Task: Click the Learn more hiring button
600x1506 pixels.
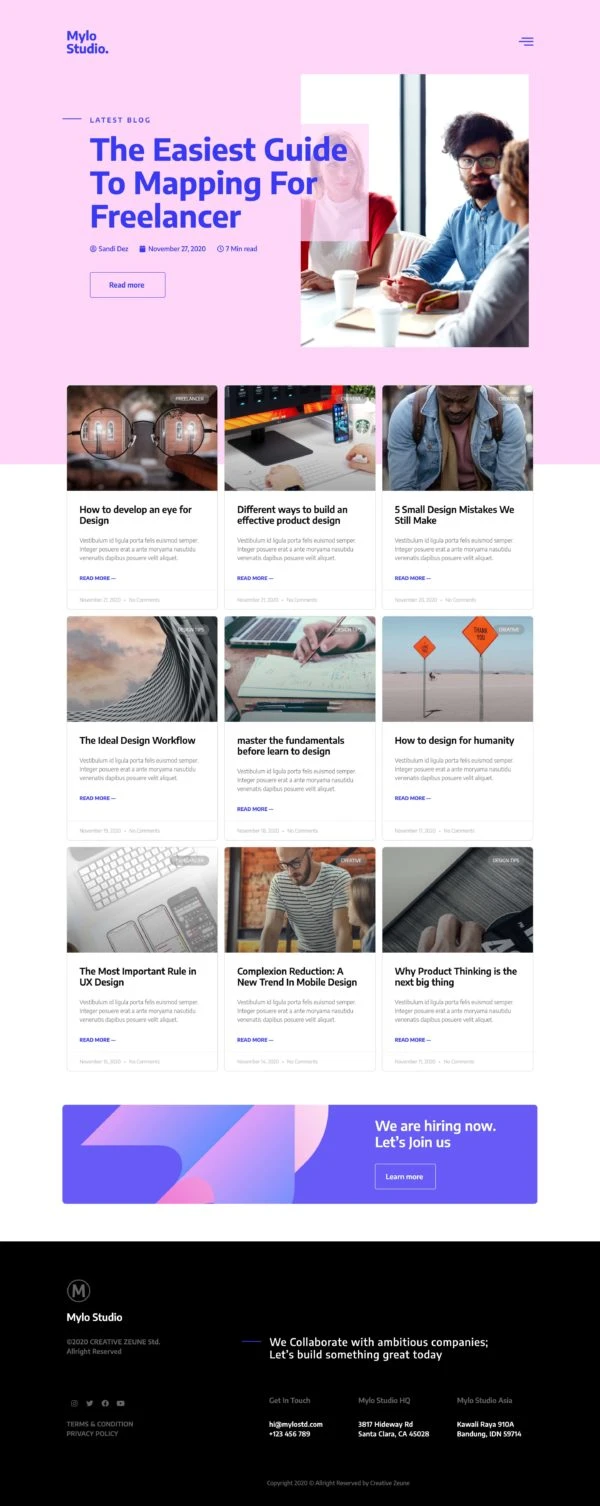Action: pyautogui.click(x=405, y=1176)
